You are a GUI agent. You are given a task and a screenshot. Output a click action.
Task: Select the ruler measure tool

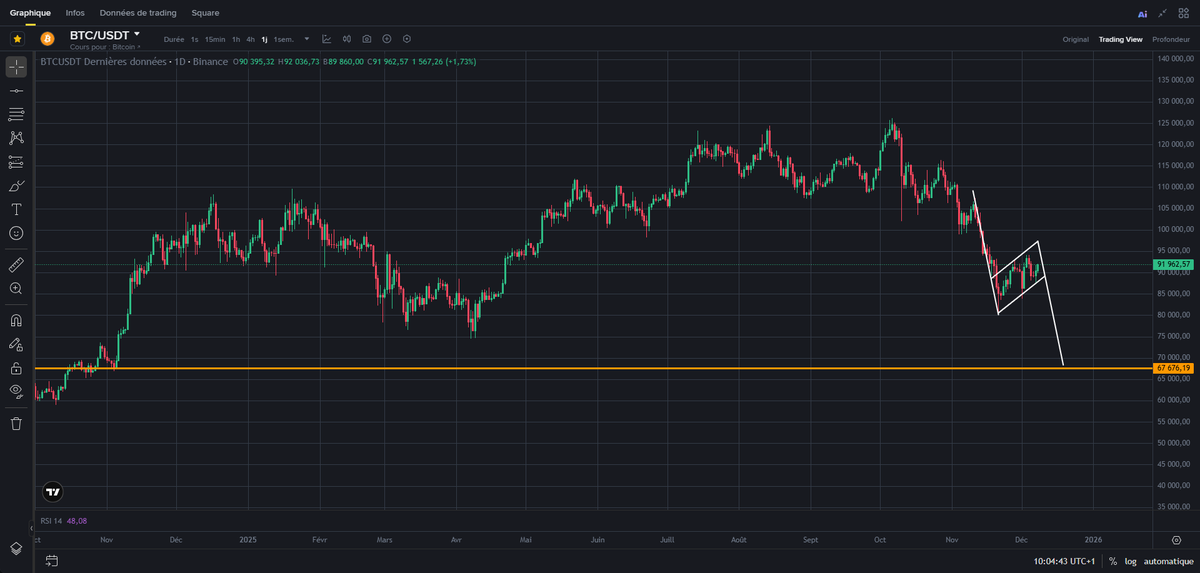coord(16,265)
